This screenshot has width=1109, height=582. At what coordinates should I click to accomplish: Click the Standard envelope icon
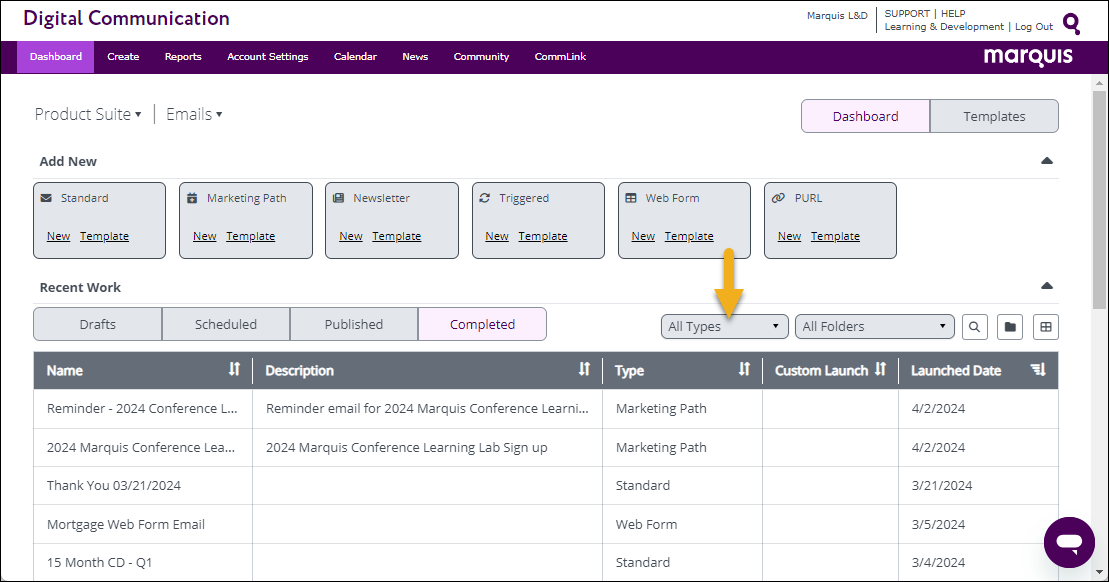click(x=46, y=198)
